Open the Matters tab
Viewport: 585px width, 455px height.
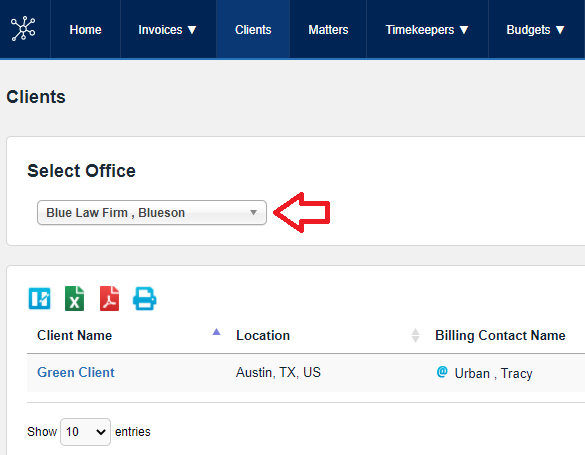tap(328, 29)
